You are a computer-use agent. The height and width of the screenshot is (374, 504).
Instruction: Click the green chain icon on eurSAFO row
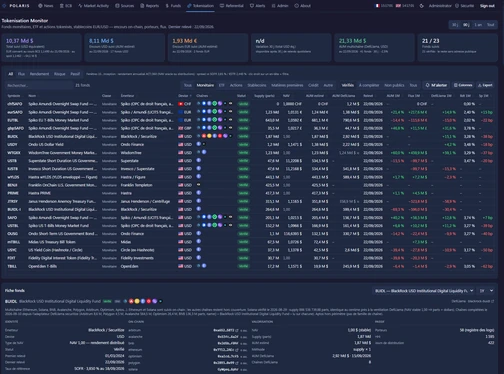pyautogui.click(x=215, y=112)
